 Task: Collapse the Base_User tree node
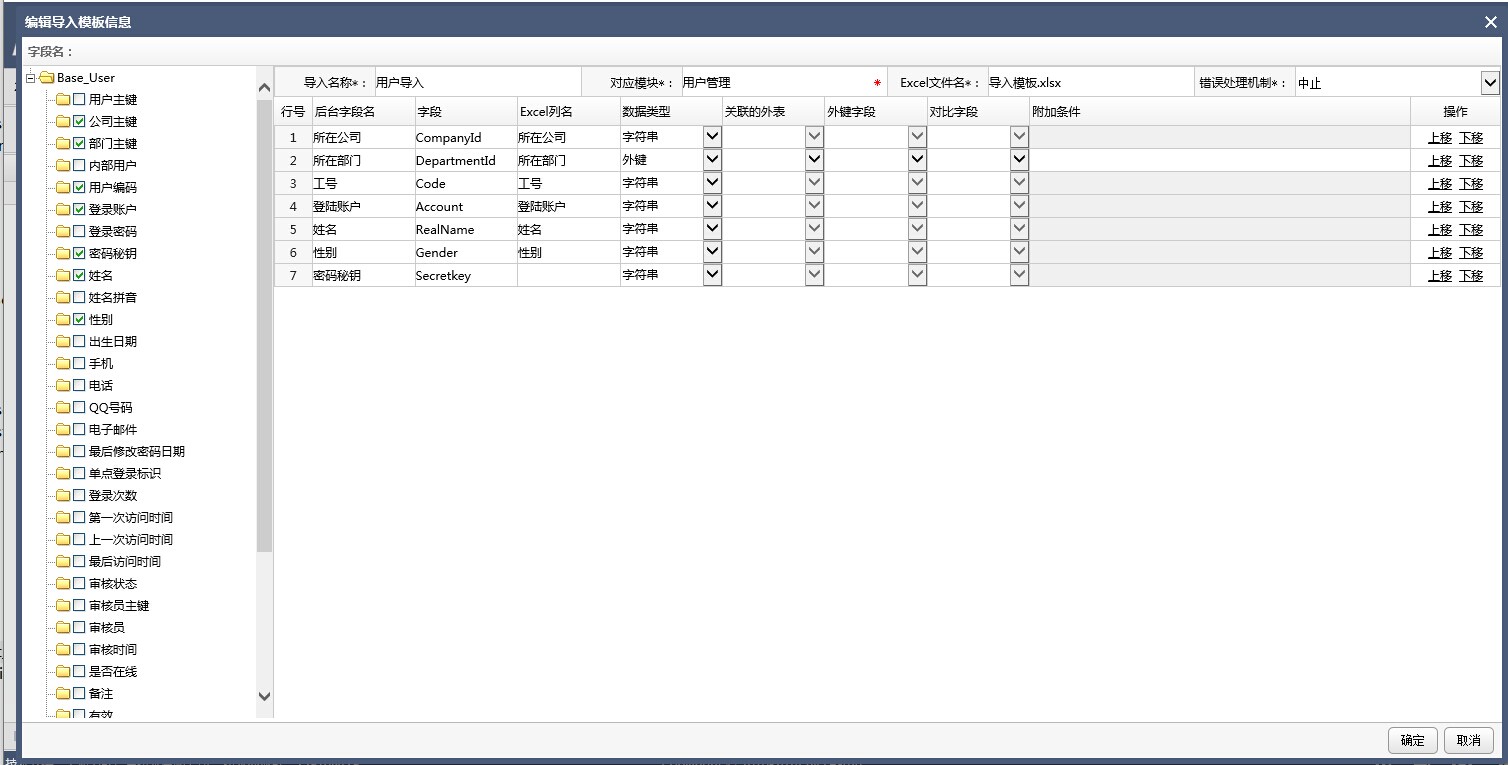pyautogui.click(x=31, y=77)
